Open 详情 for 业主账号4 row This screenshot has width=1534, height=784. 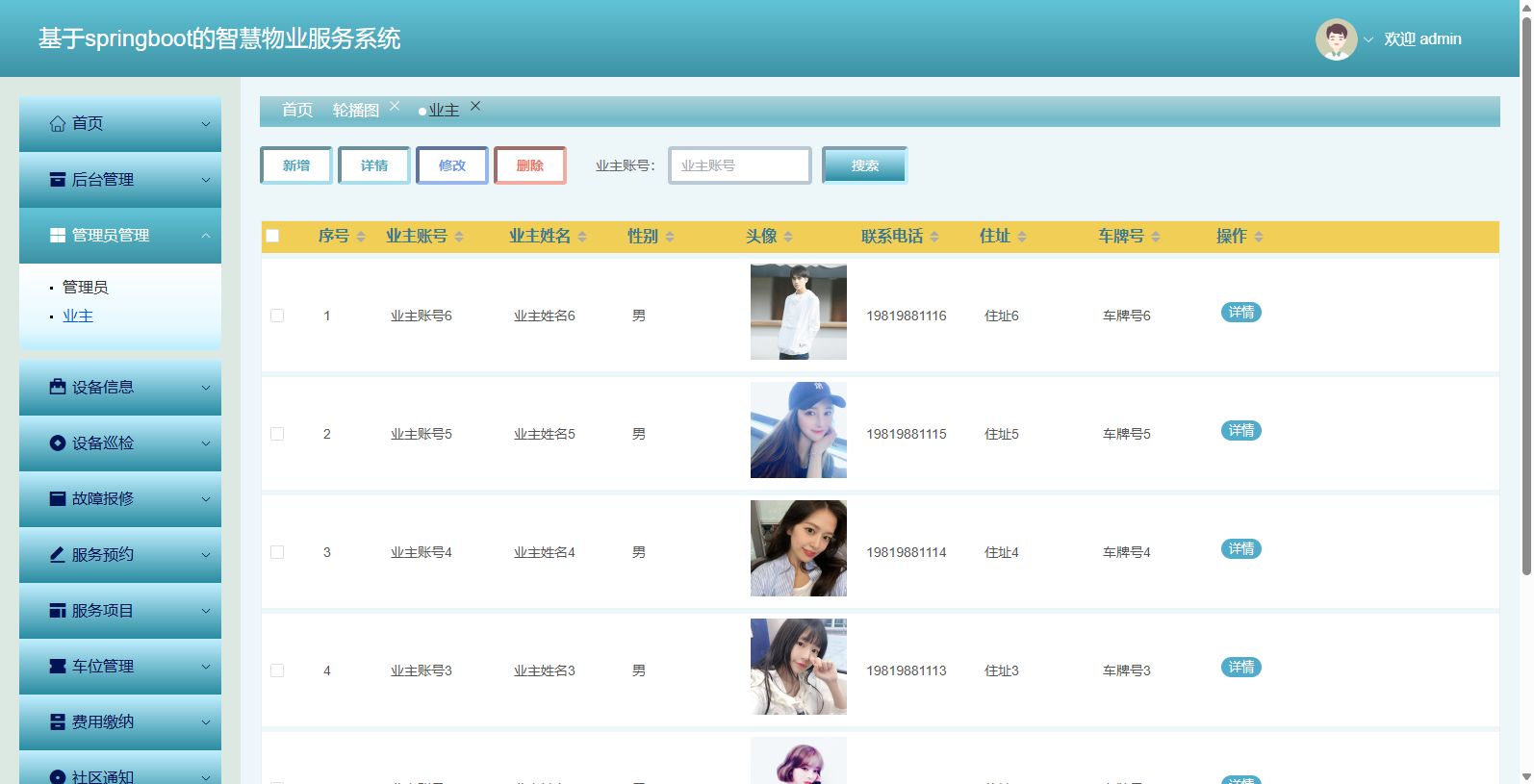click(x=1241, y=549)
